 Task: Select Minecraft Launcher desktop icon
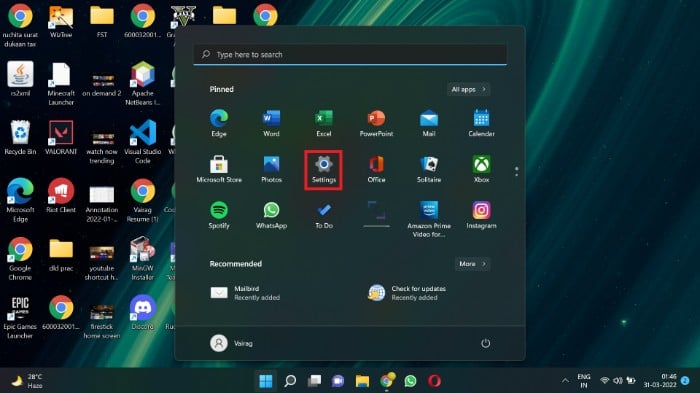tap(61, 84)
